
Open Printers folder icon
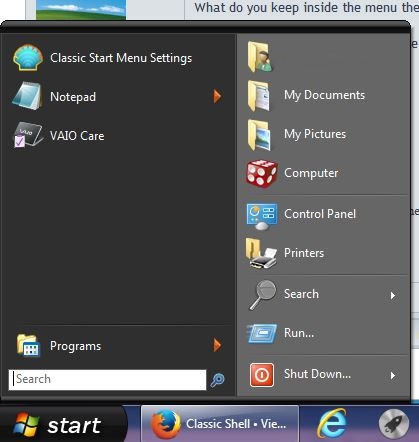click(261, 253)
